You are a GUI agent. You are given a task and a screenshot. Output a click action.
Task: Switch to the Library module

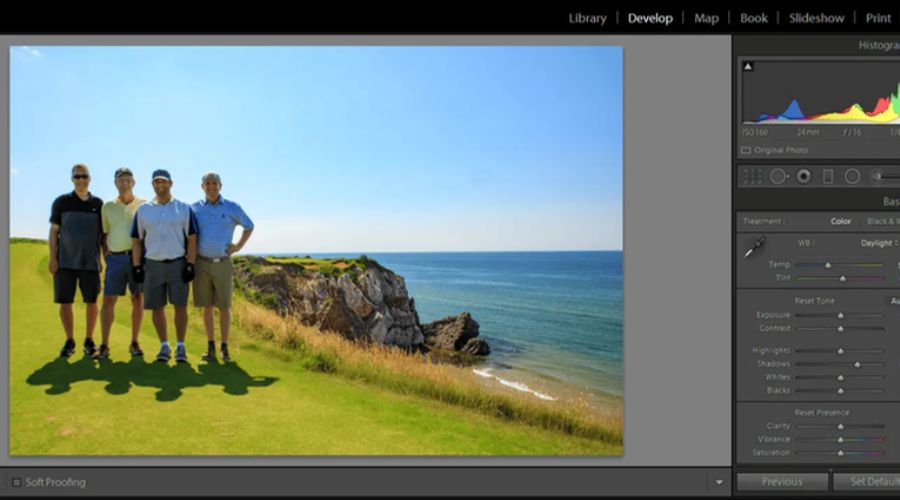pyautogui.click(x=587, y=18)
